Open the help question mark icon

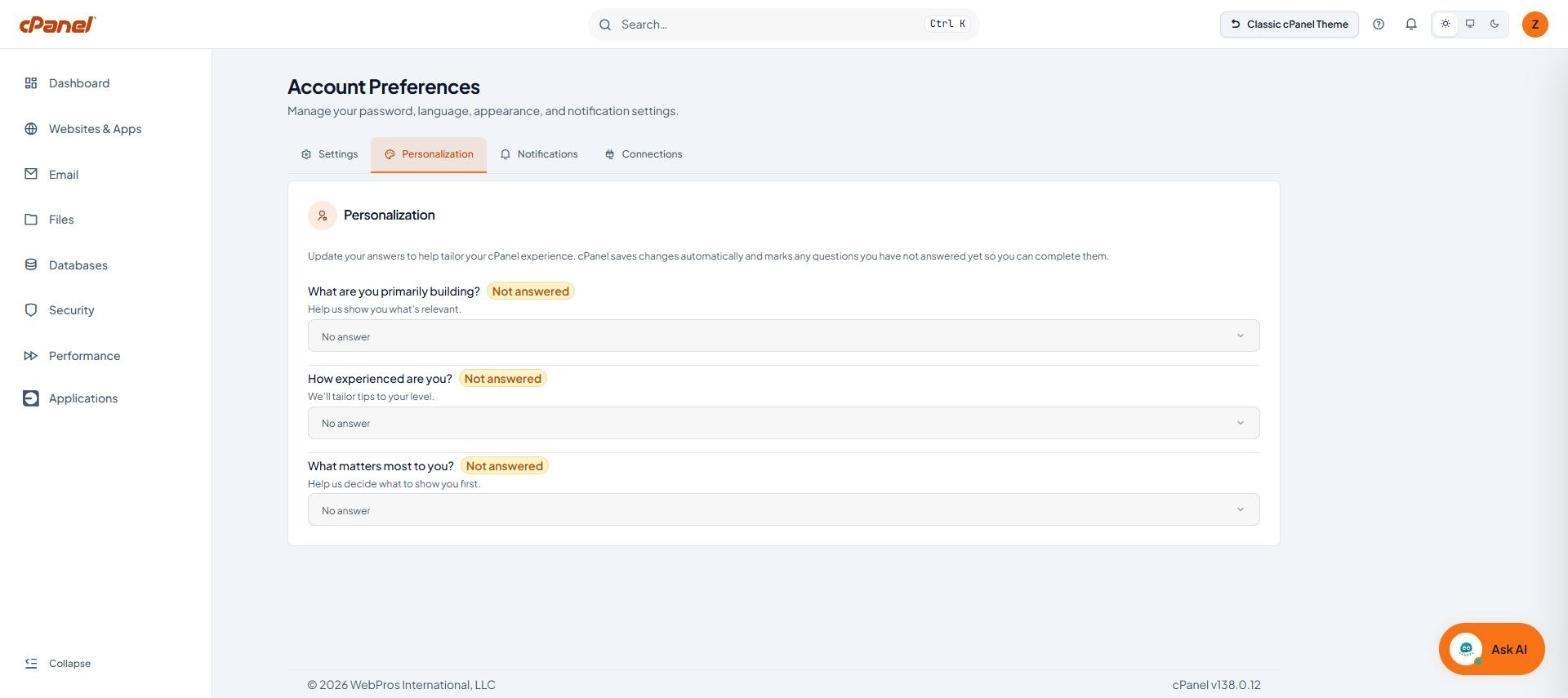point(1378,24)
